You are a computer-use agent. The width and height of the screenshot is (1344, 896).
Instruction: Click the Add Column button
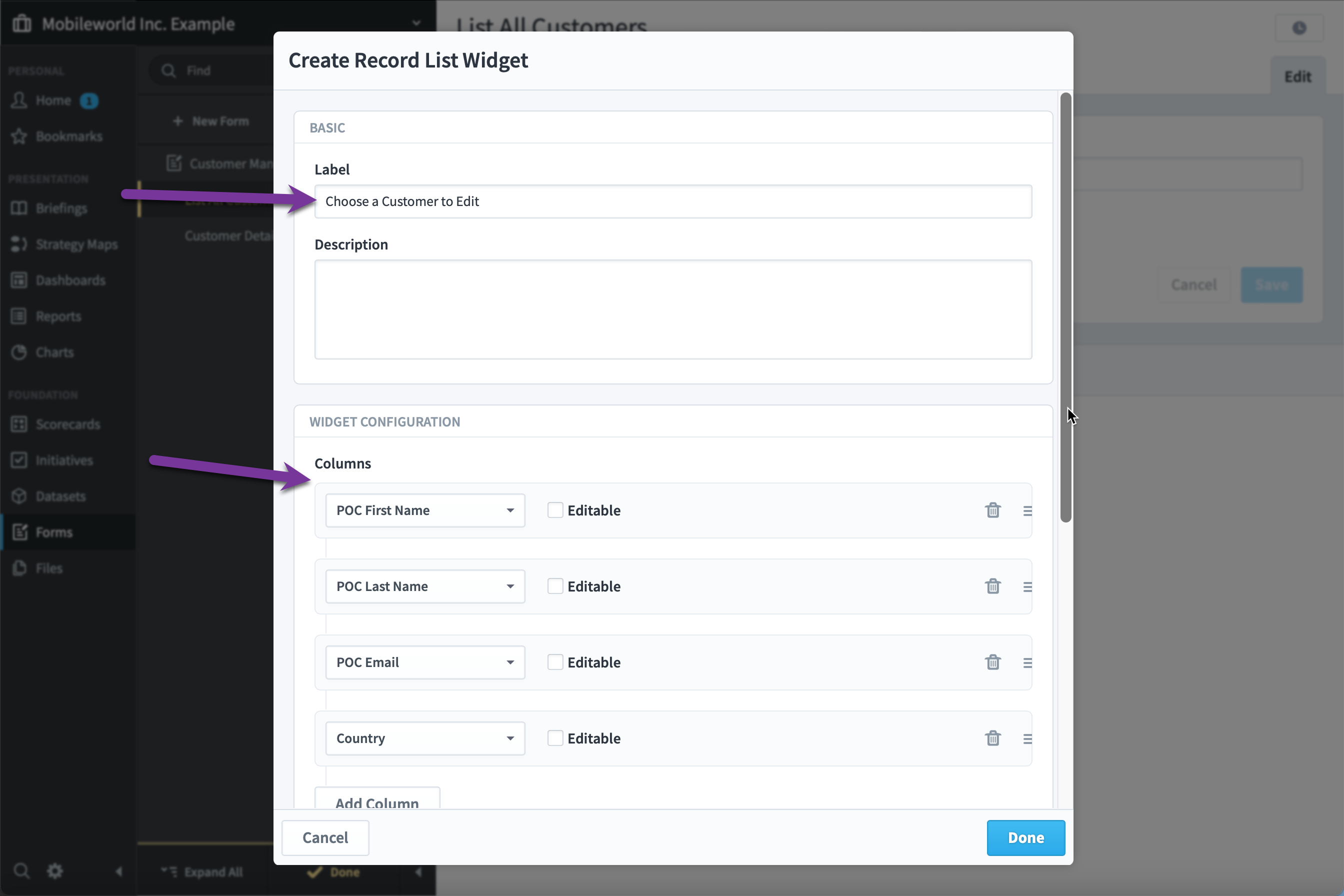coord(377,799)
